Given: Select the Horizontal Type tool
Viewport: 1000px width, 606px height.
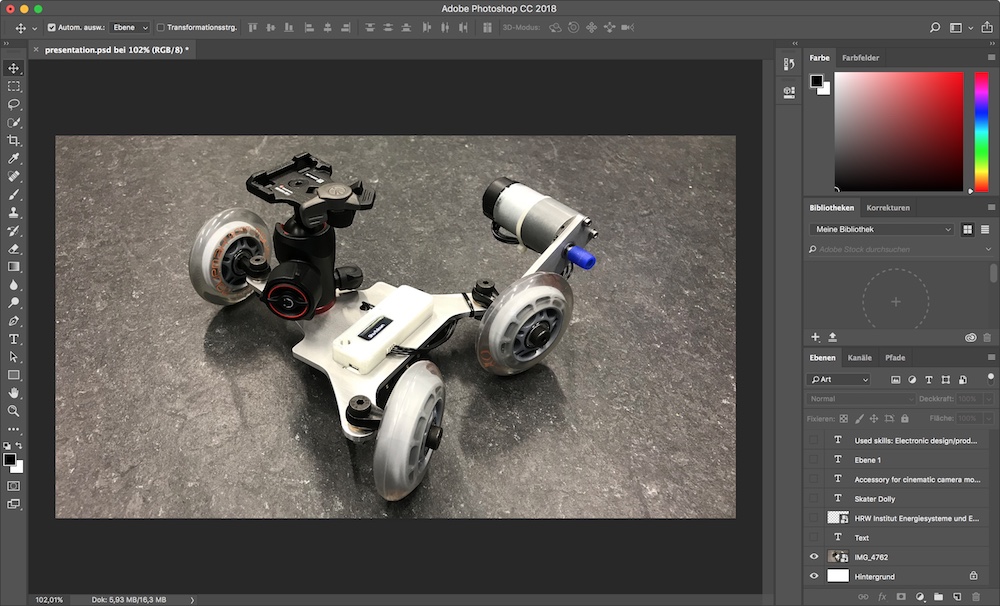Looking at the screenshot, I should [x=13, y=339].
